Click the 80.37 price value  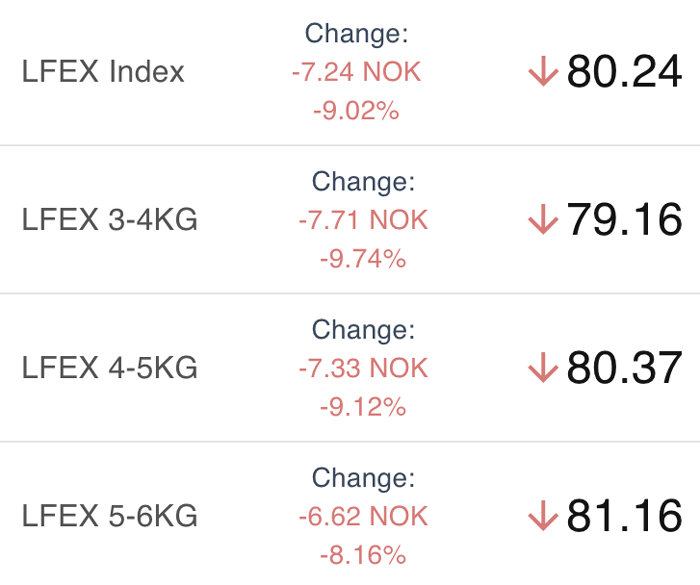tap(624, 368)
